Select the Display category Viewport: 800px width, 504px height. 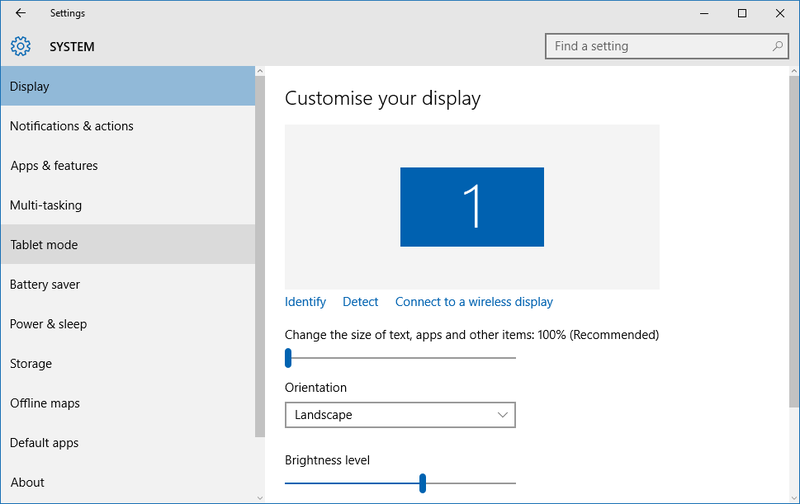pos(128,86)
